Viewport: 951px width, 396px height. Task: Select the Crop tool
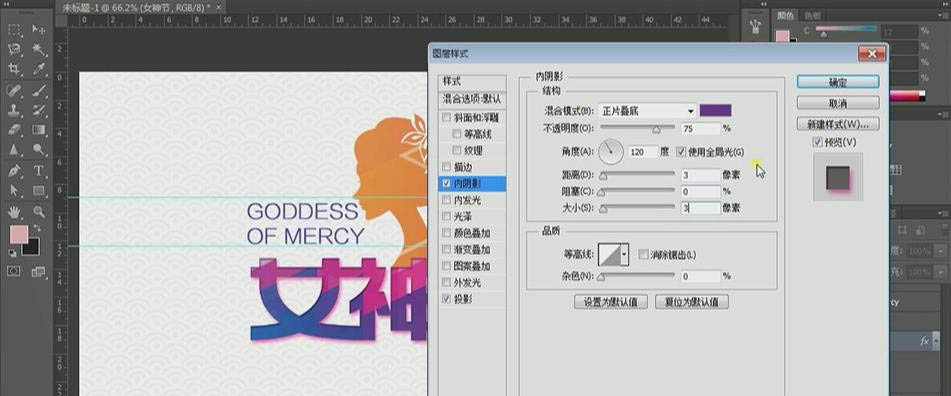(15, 69)
